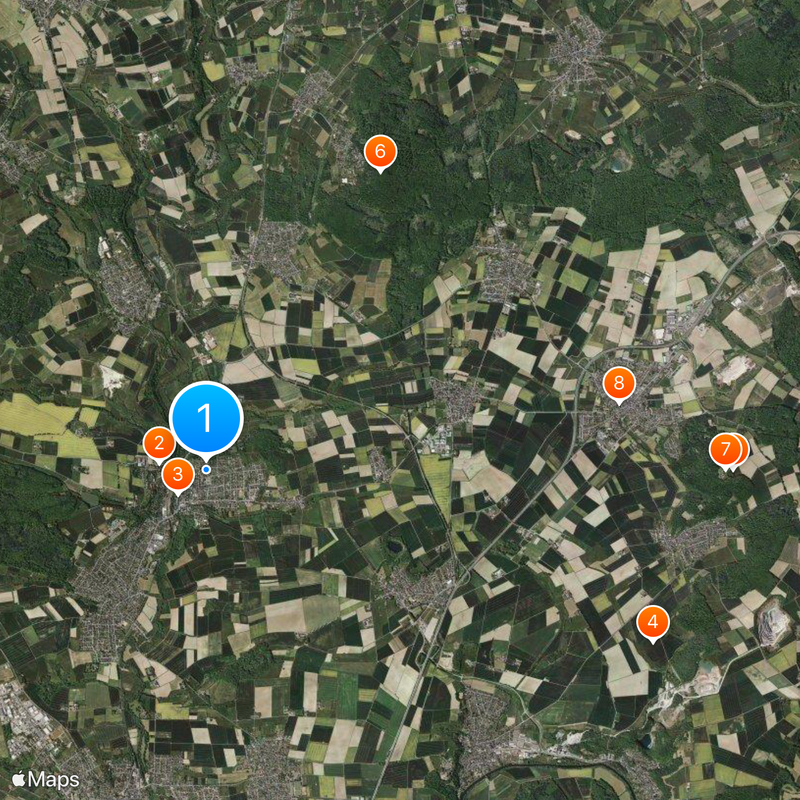This screenshot has height=800, width=800.
Task: Click the white quarry east of pin 4
Action: coord(769,624)
